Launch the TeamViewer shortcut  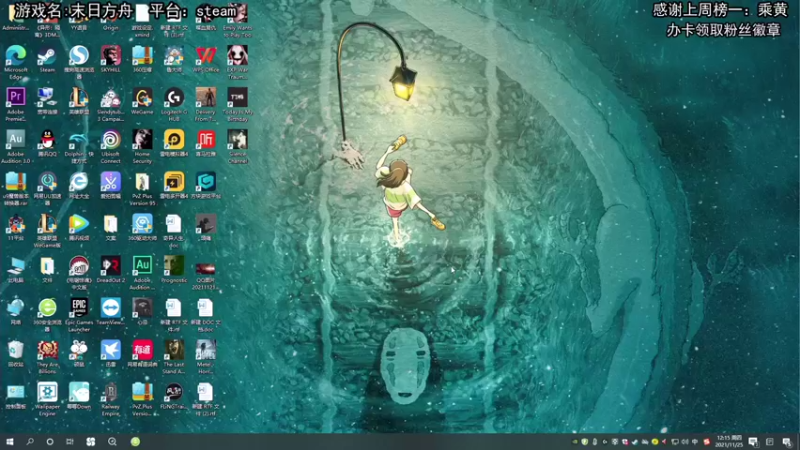(x=110, y=311)
